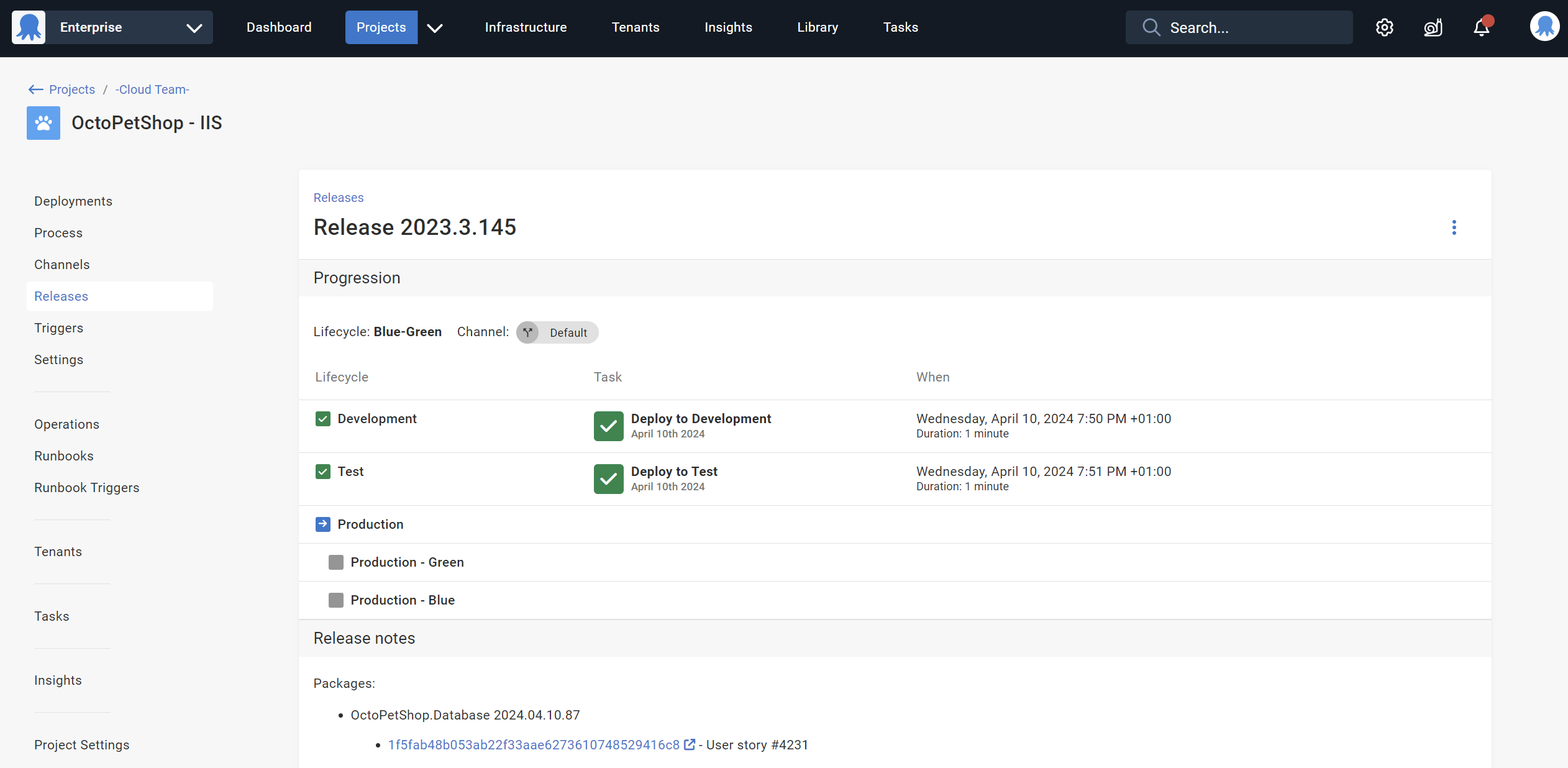Check the Production - Blue checkbox
Screen dimensions: 1568x768
coord(336,600)
